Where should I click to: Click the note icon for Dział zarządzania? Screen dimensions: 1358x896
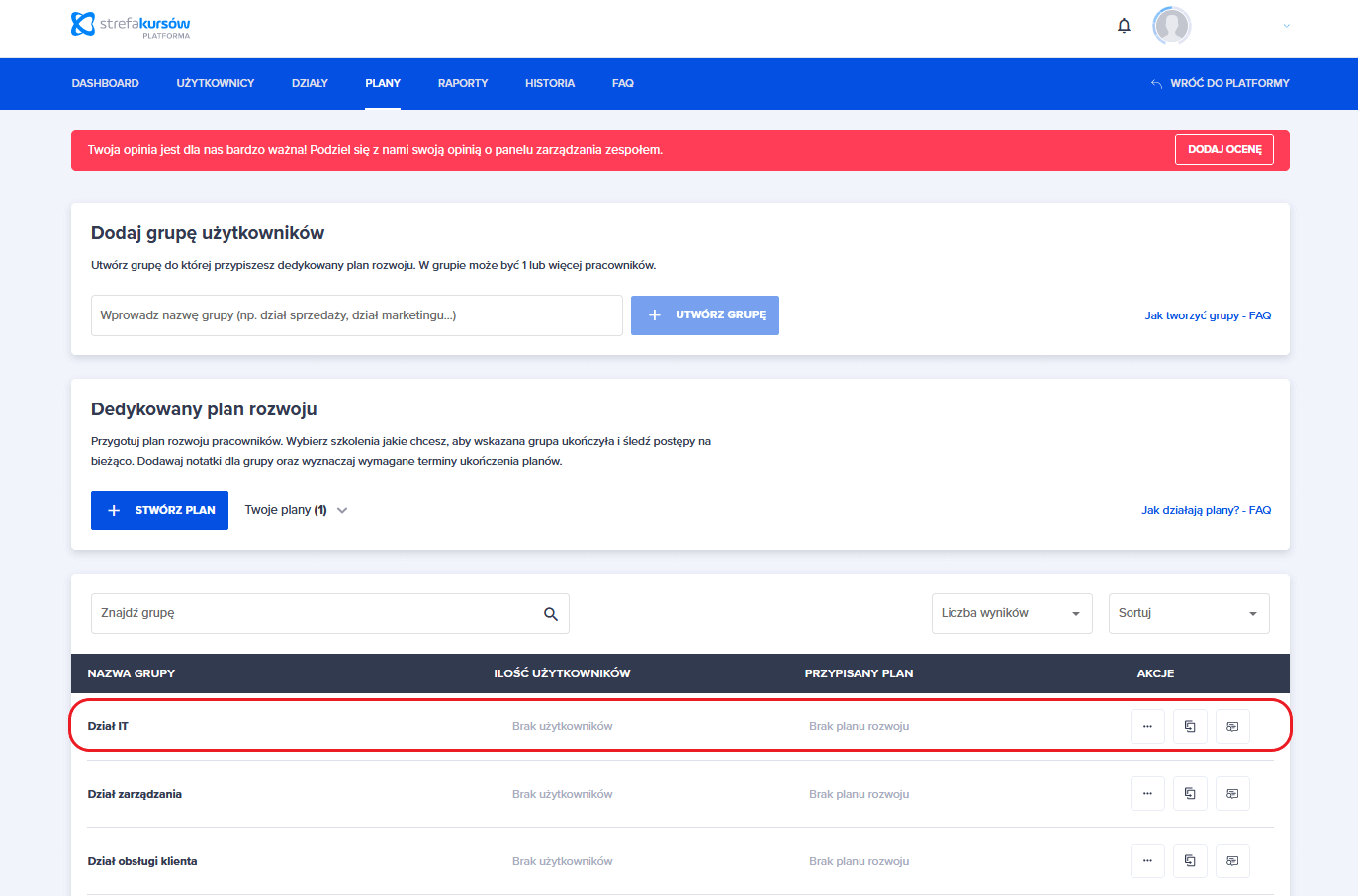tap(1232, 794)
